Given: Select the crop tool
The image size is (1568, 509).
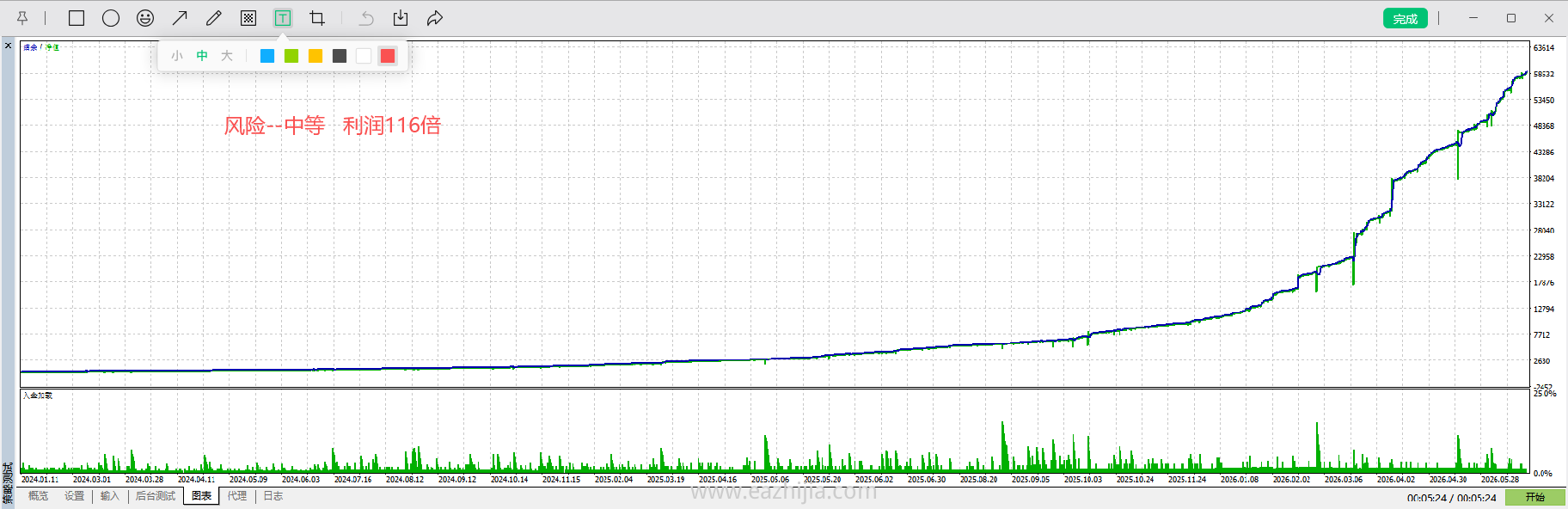Looking at the screenshot, I should pos(317,18).
